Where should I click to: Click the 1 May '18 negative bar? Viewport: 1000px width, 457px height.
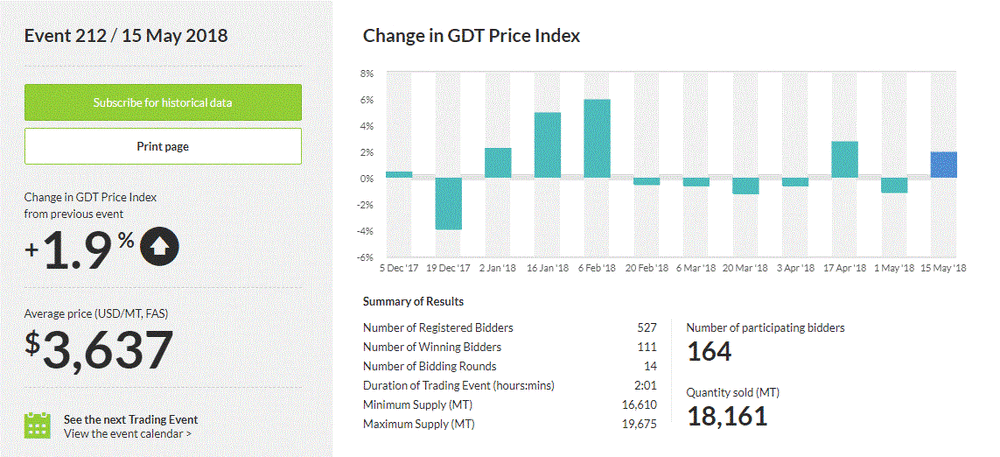click(x=894, y=185)
